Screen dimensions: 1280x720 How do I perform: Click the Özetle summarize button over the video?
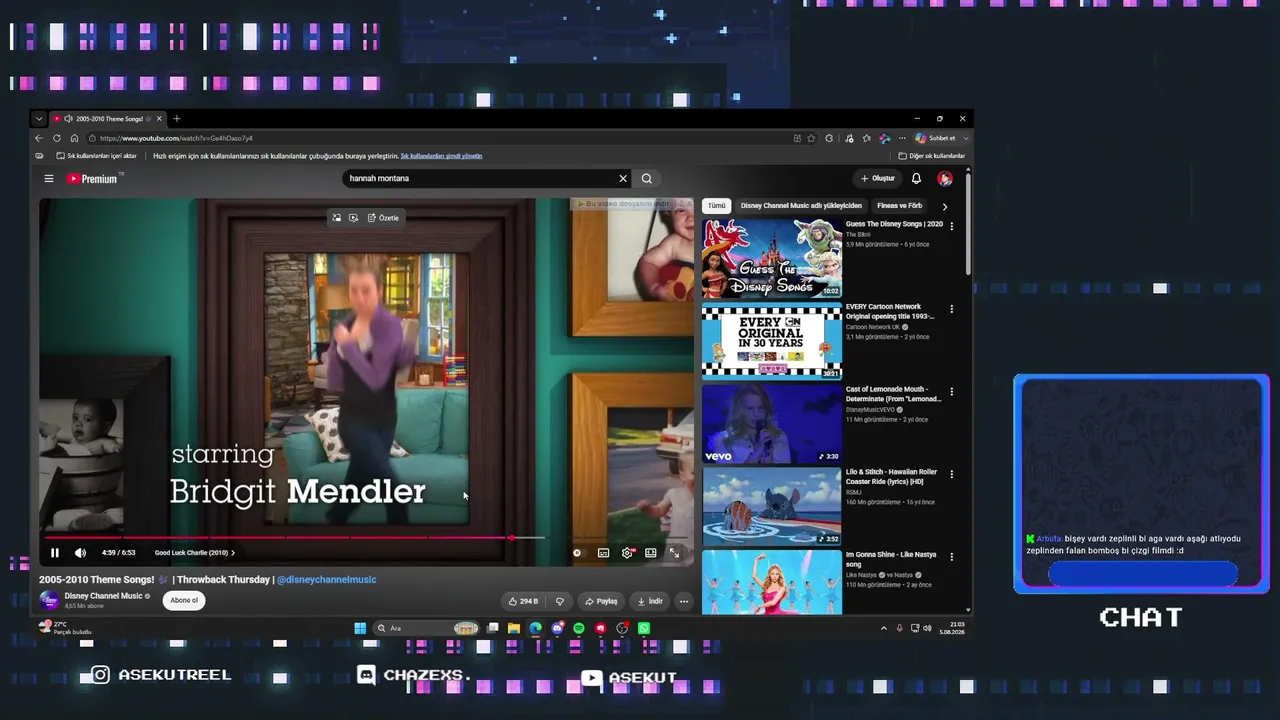point(383,218)
